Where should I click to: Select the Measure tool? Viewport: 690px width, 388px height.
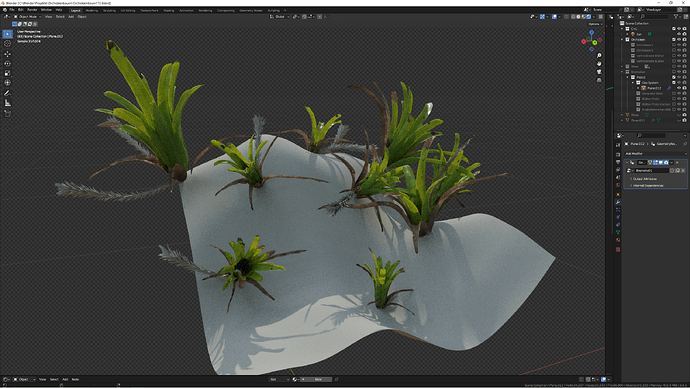[x=7, y=103]
